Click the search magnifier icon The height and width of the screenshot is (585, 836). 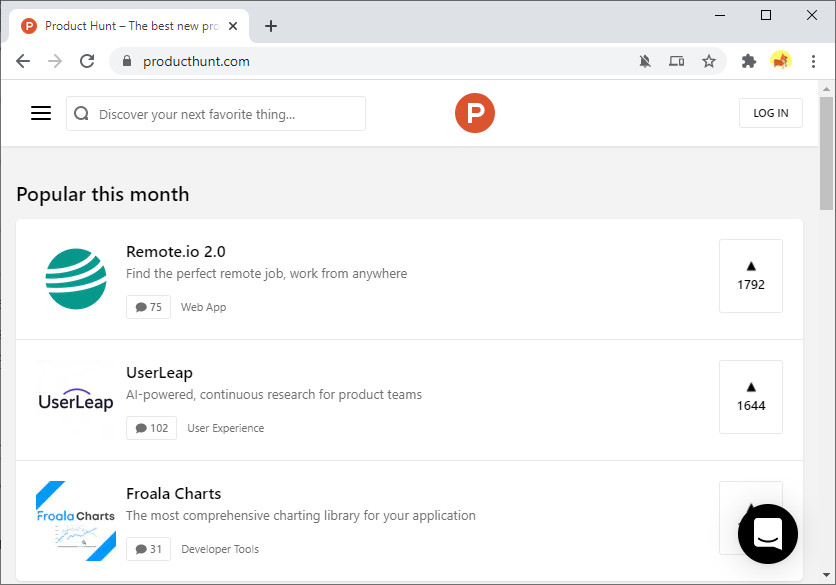pos(82,114)
